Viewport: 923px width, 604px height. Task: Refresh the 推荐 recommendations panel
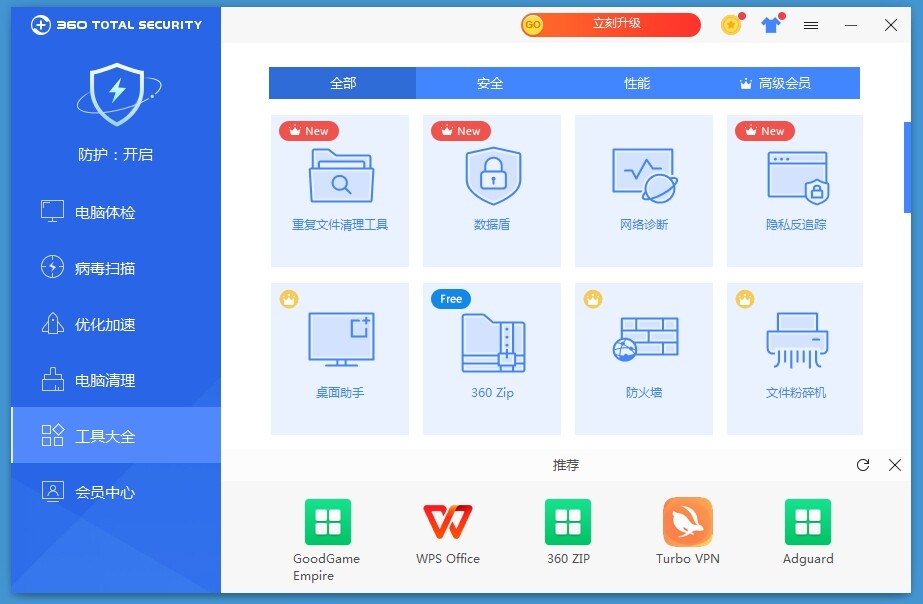(x=863, y=465)
